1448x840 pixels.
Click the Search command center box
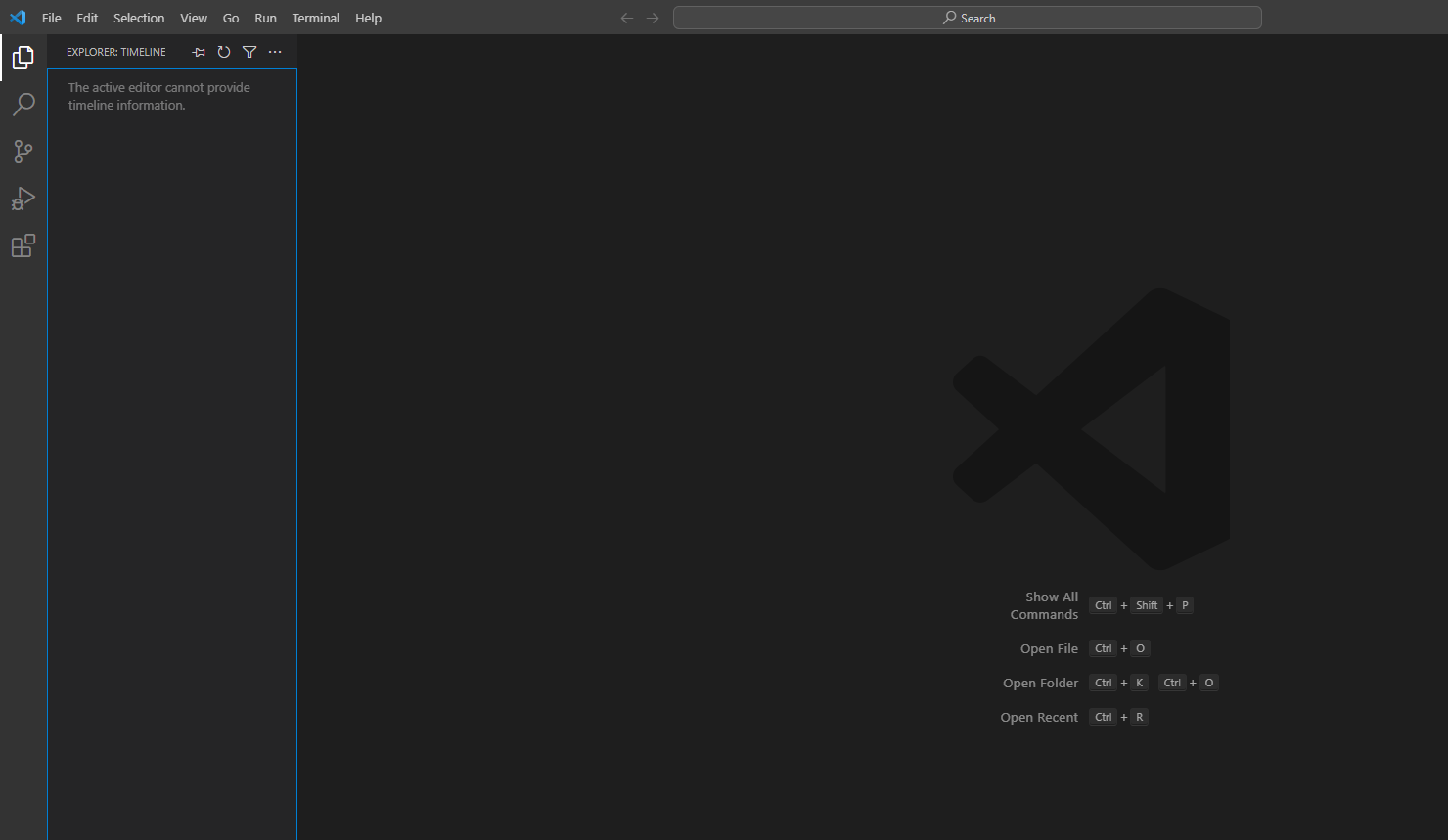pos(968,18)
